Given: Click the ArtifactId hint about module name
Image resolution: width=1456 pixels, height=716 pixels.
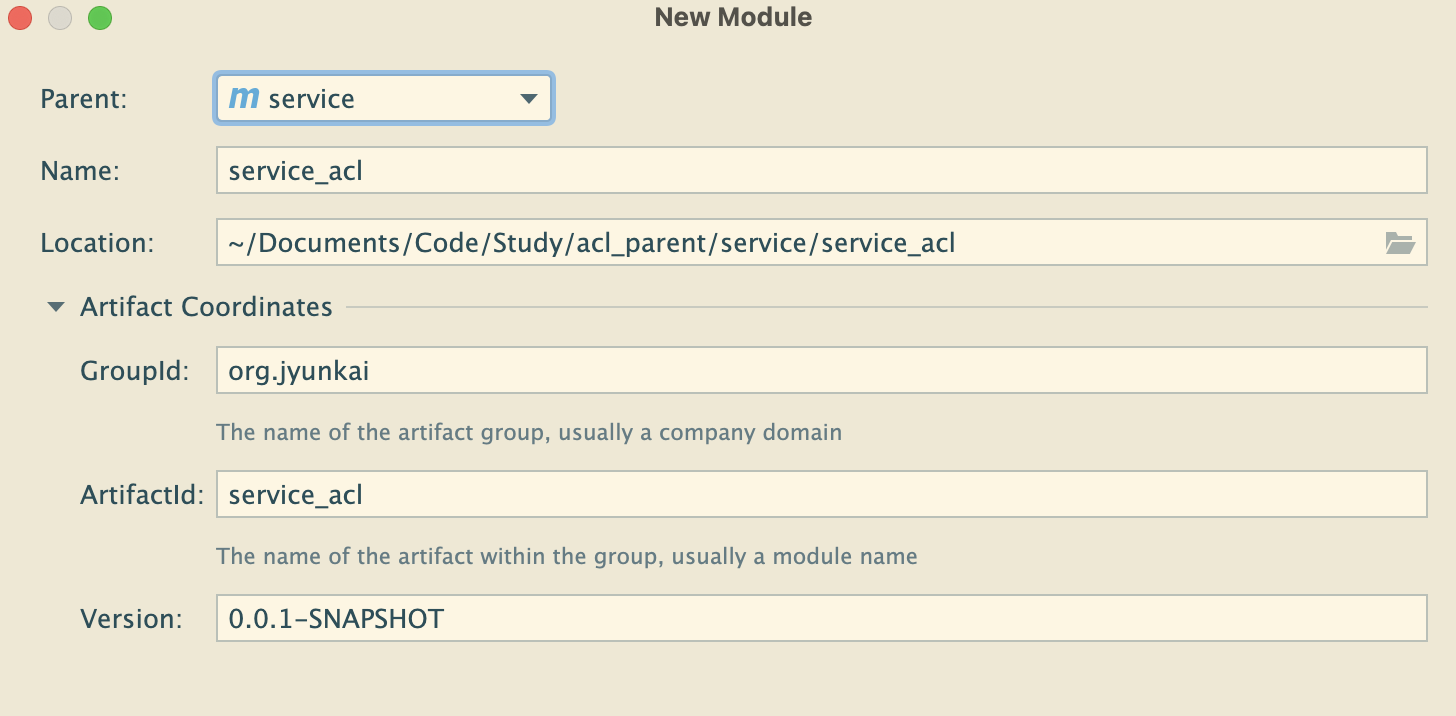Looking at the screenshot, I should (x=566, y=556).
